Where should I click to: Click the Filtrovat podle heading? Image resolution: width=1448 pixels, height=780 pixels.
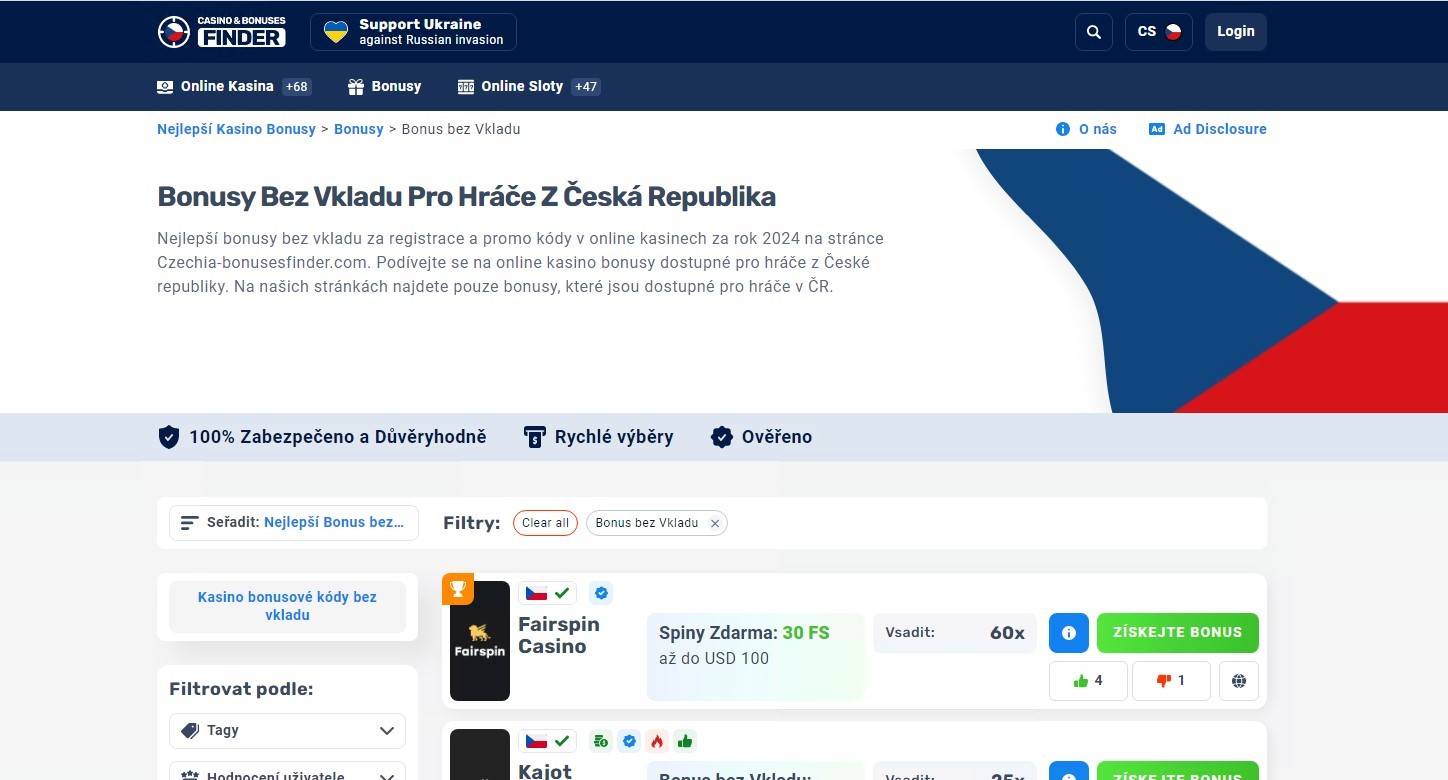[x=241, y=689]
